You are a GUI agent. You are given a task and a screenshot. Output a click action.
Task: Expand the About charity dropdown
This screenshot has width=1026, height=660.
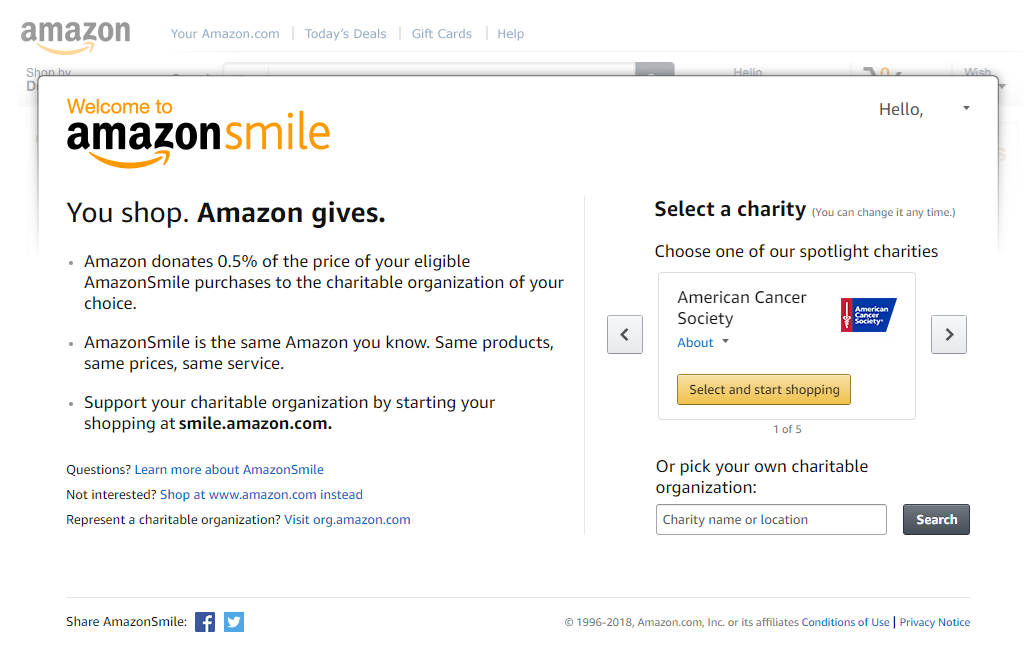point(703,342)
